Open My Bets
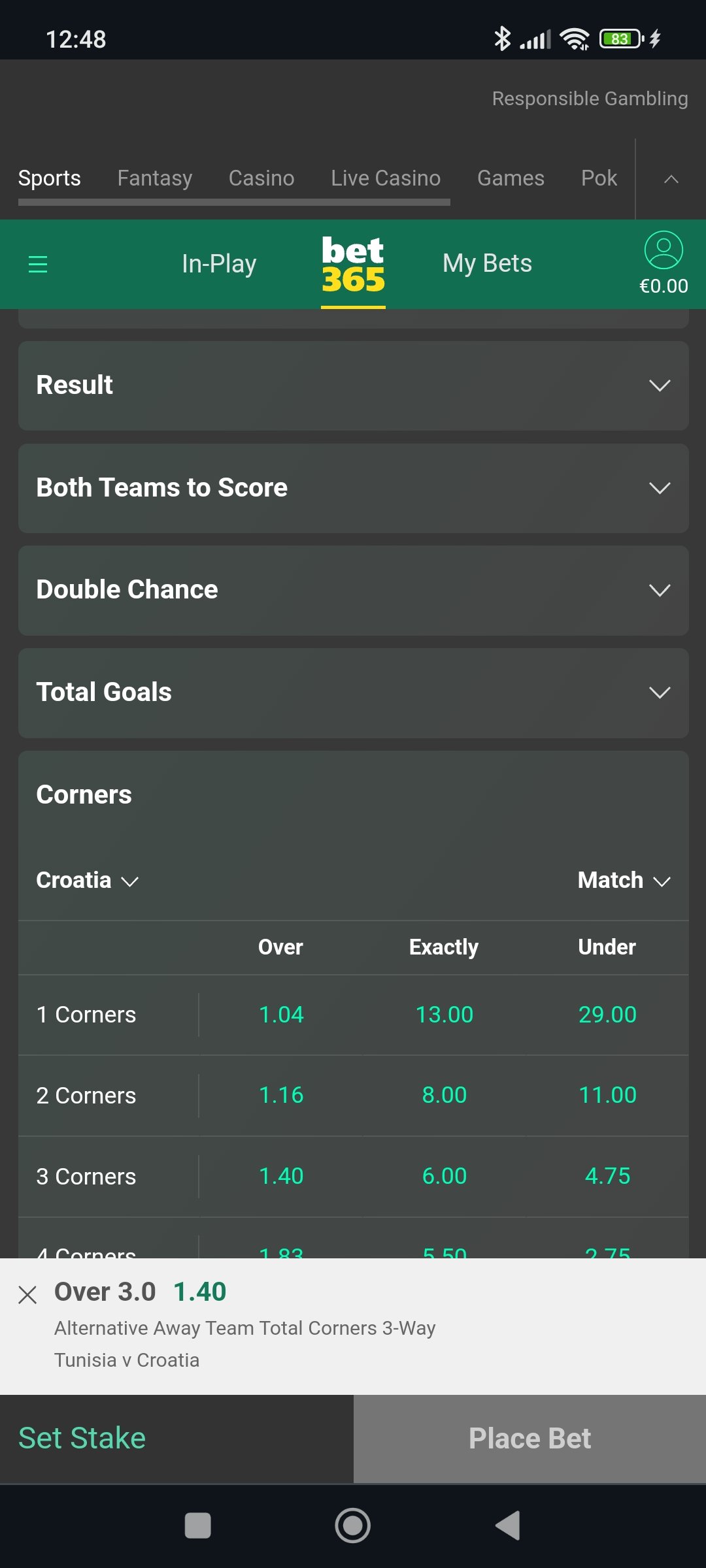This screenshot has height=1568, width=706. (x=487, y=264)
